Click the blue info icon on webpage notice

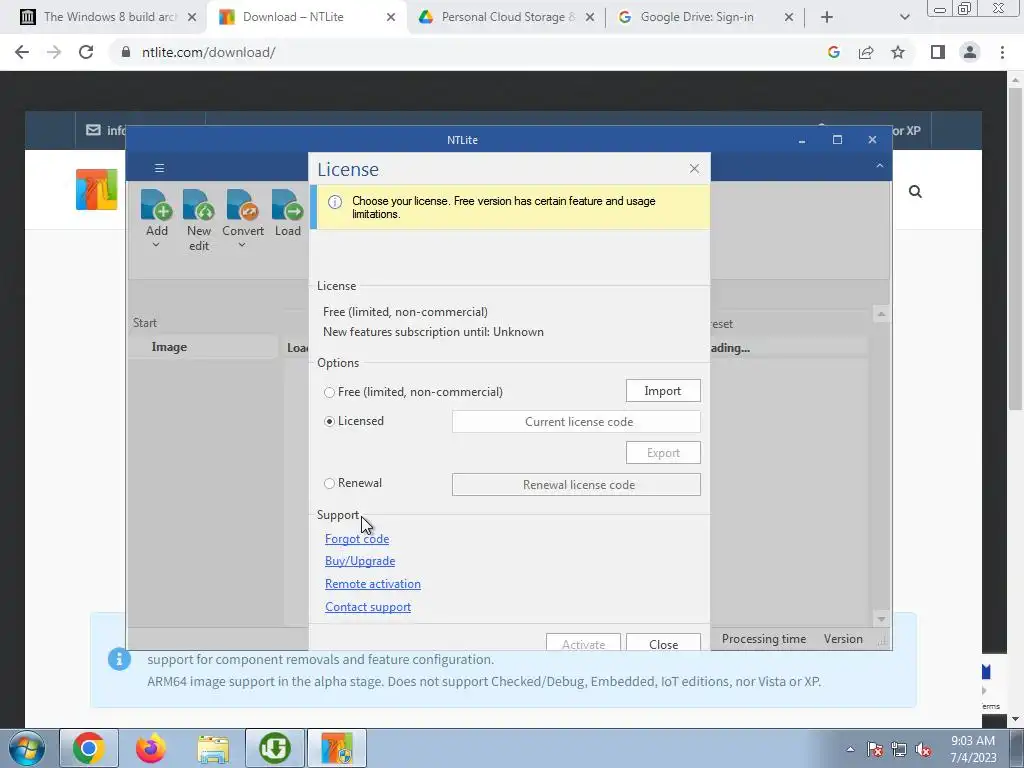119,659
